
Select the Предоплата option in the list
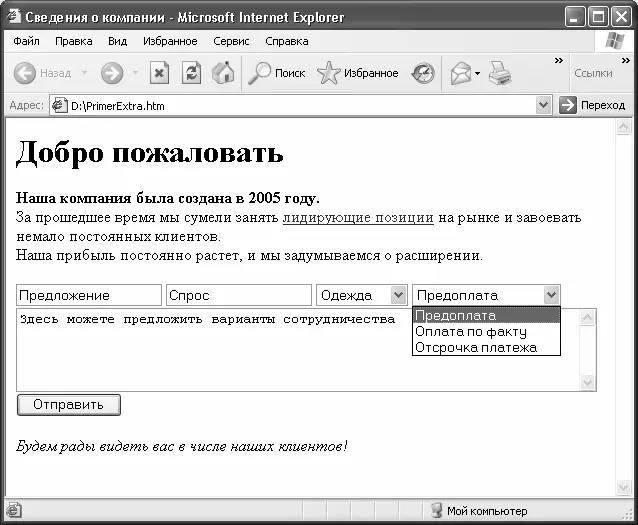pyautogui.click(x=486, y=315)
